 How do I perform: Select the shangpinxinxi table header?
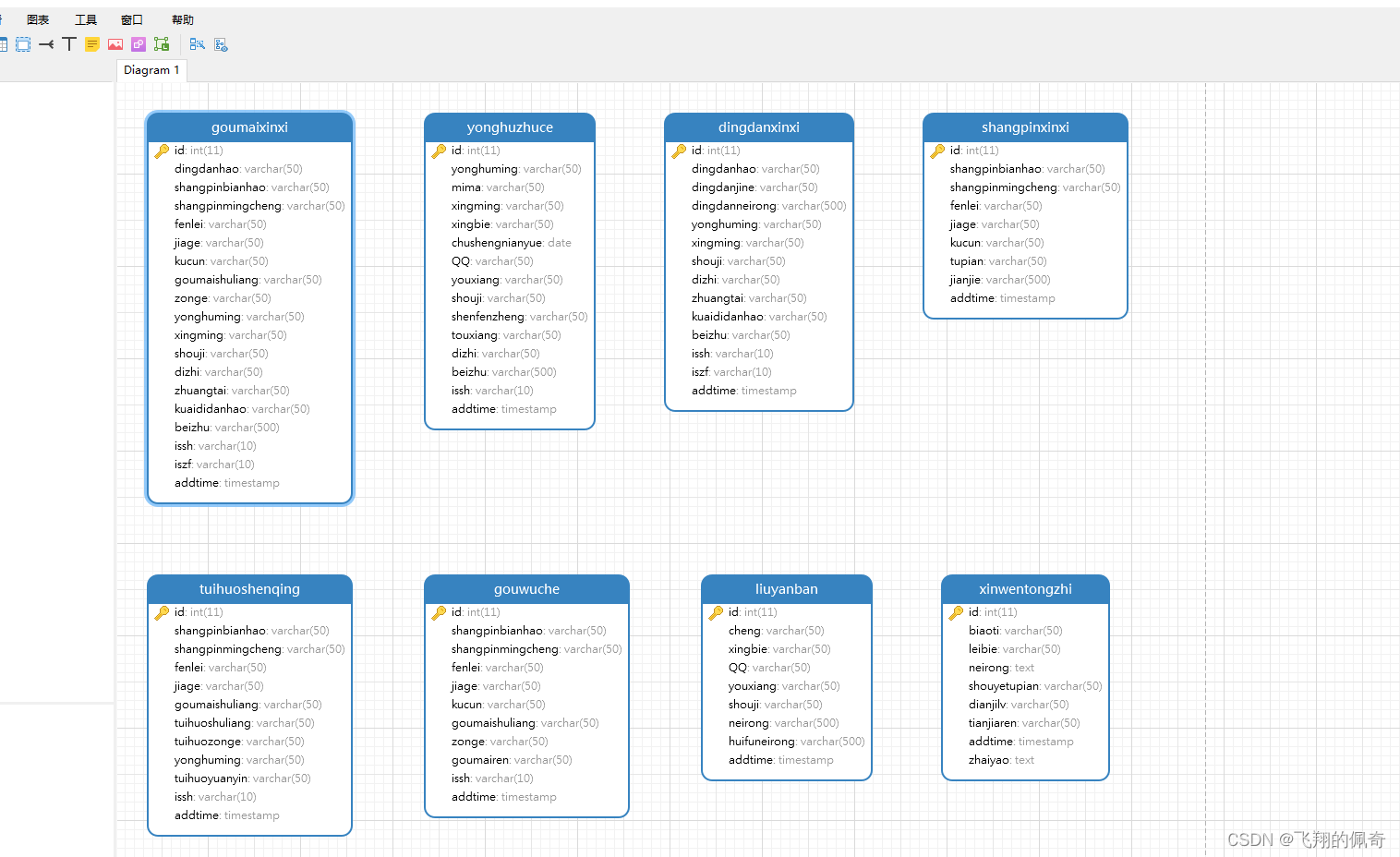[x=1025, y=127]
